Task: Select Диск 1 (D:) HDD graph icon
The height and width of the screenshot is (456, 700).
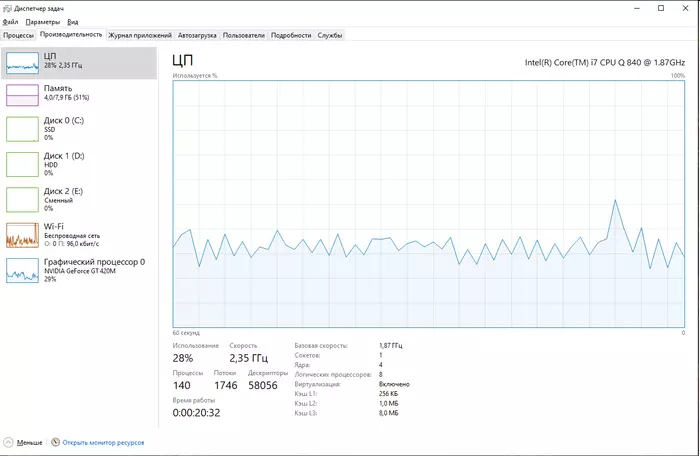Action: [22, 164]
